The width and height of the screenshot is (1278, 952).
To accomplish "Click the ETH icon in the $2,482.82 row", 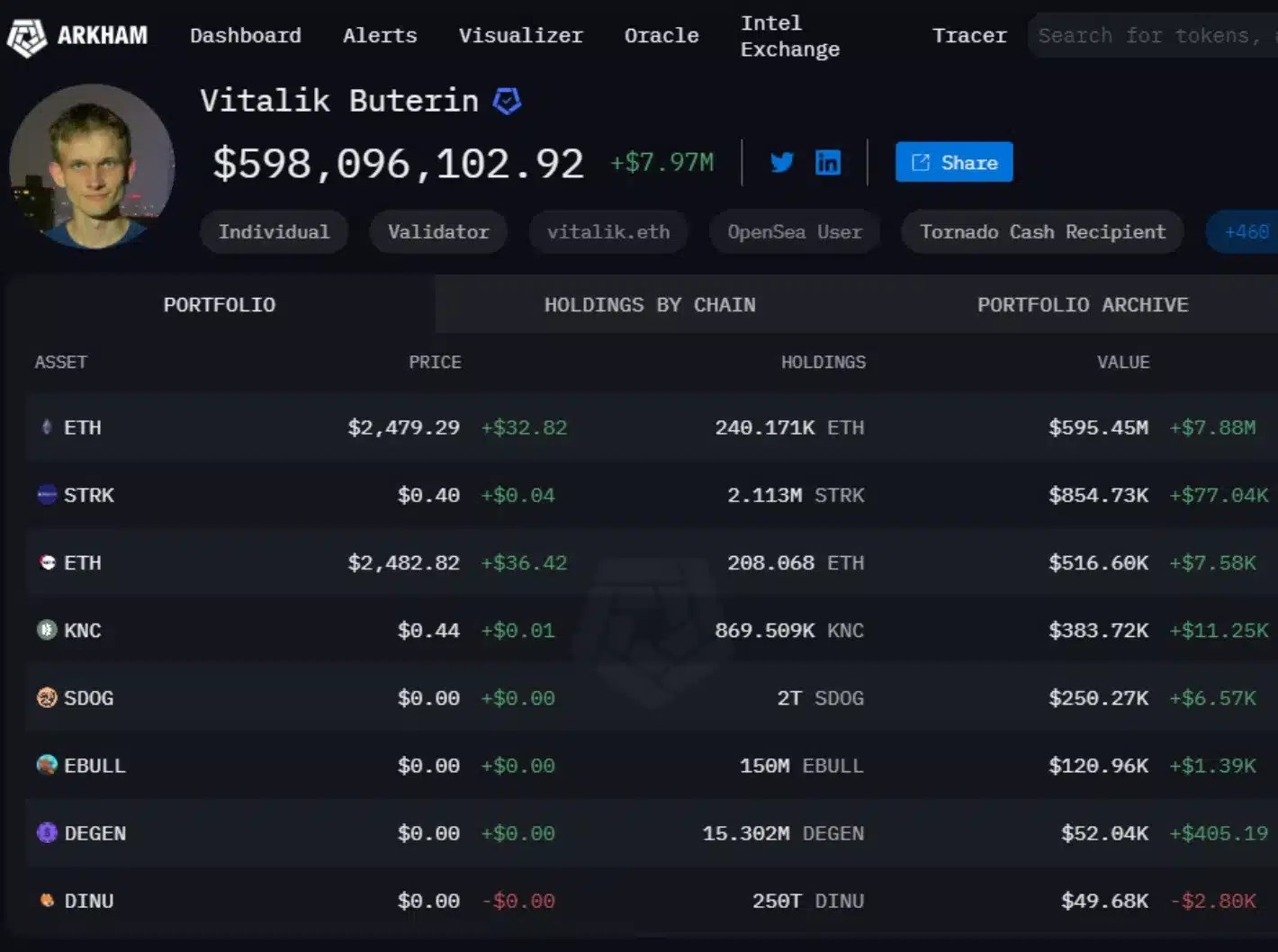I will point(47,562).
